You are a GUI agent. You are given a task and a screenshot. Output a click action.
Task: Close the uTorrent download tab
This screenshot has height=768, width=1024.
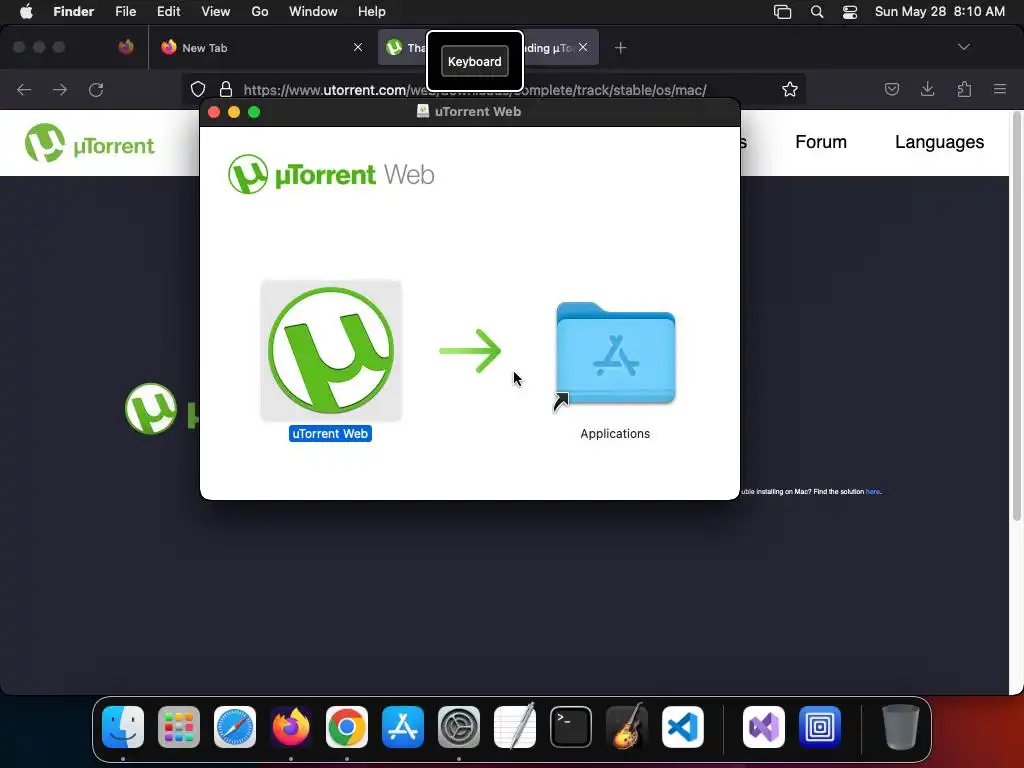pyautogui.click(x=583, y=47)
